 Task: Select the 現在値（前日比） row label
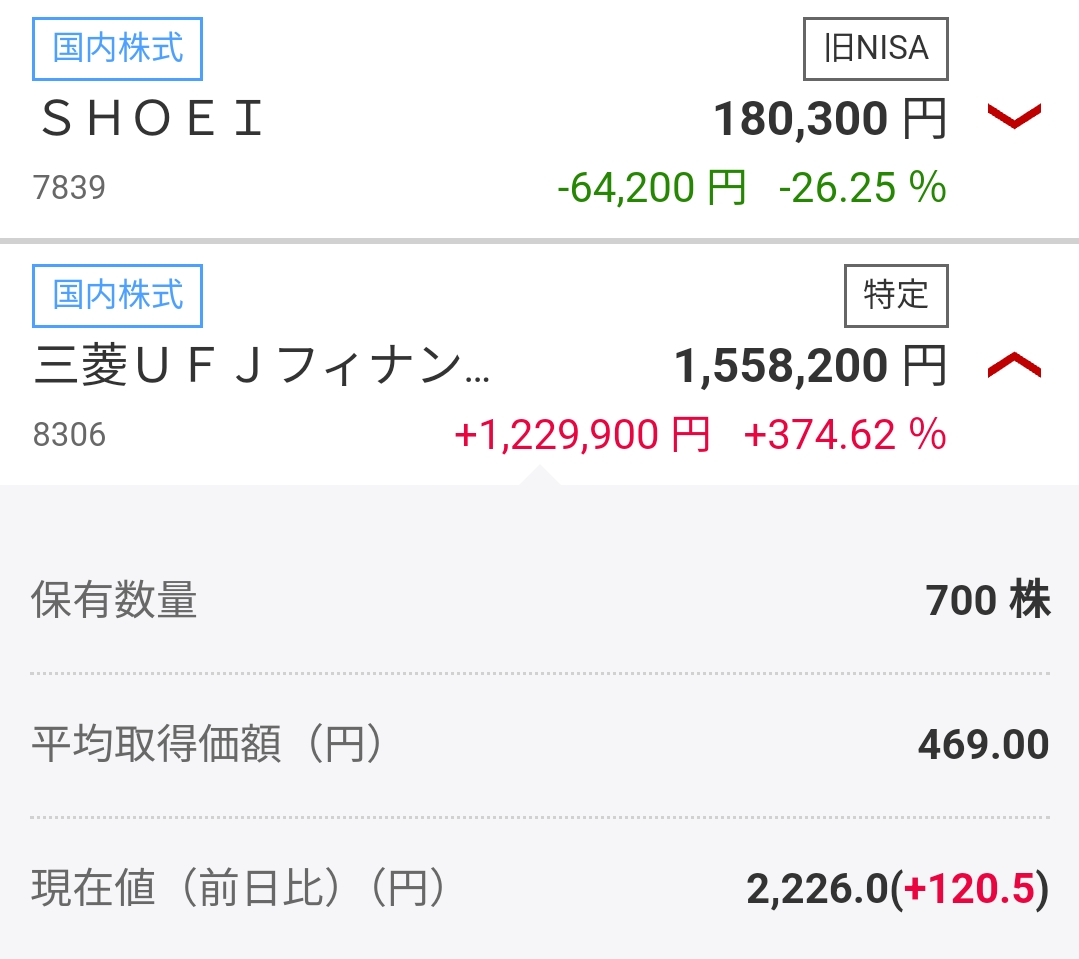point(238,887)
